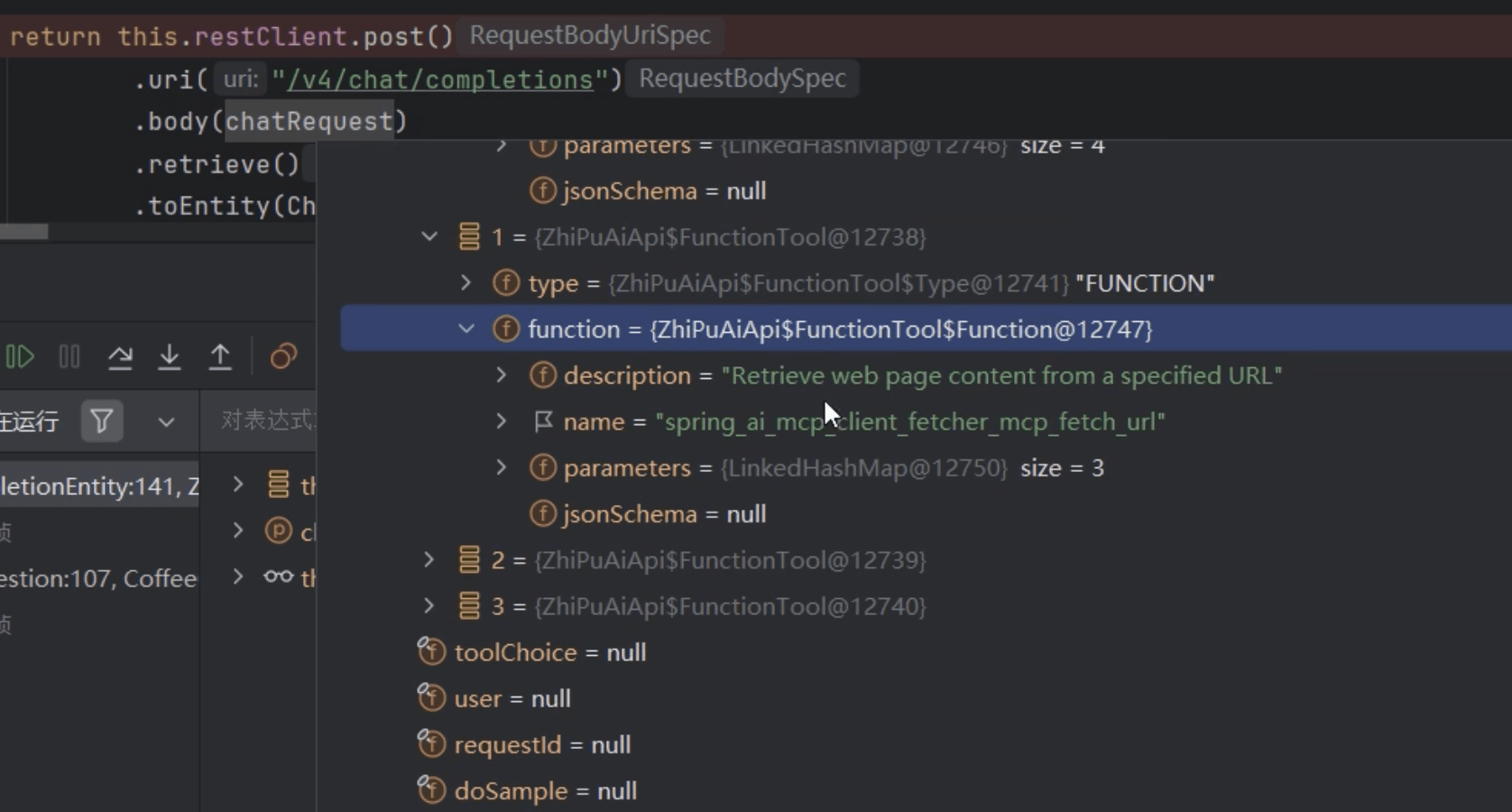Click the editor horizontal scrollbar thumb
The image size is (1512, 812).
[x=24, y=232]
